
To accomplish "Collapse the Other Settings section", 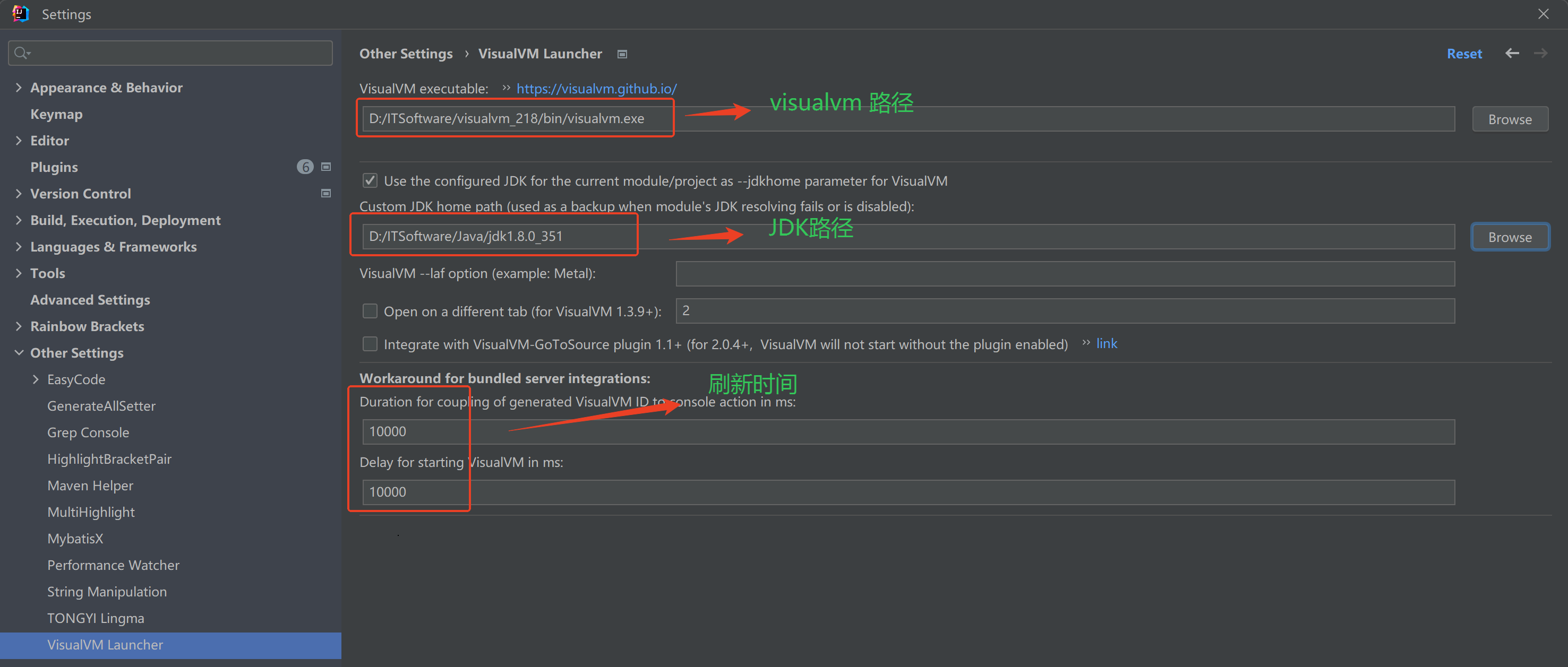I will (x=19, y=353).
